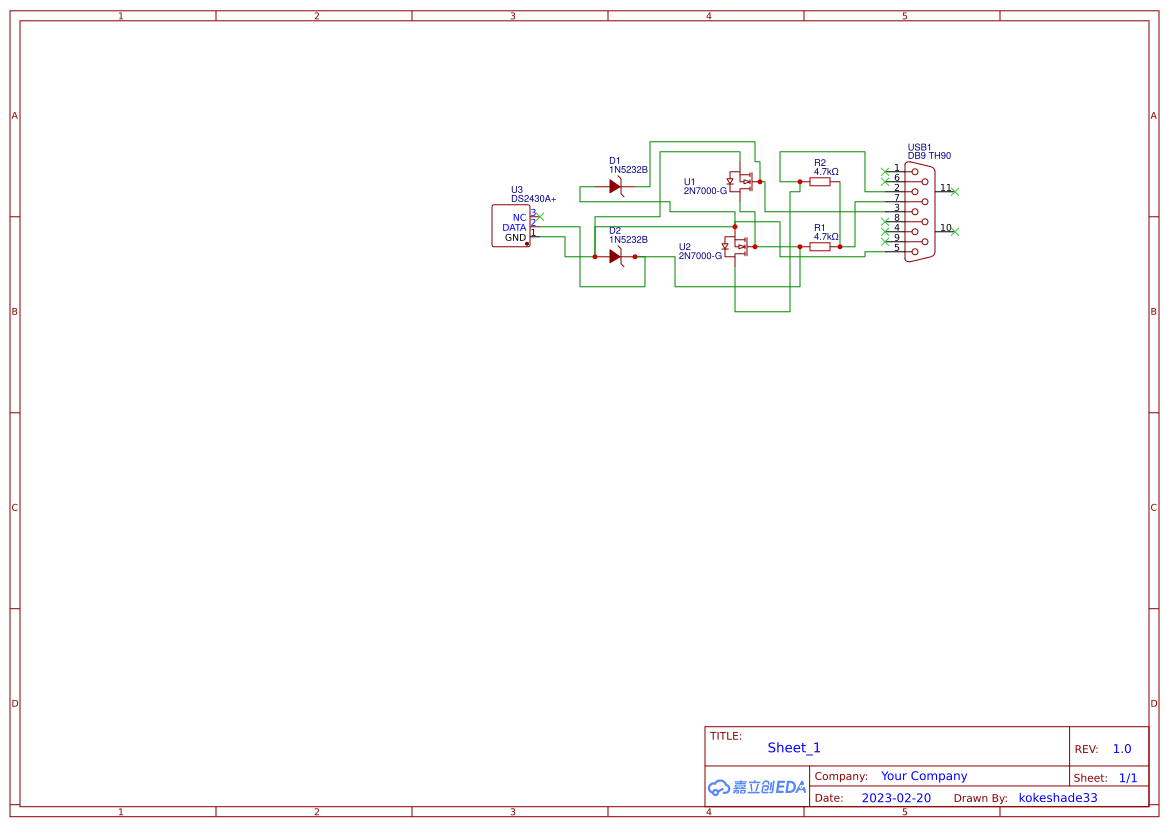Viewport: 1169px width, 827px height.
Task: Click the DATA pin label on U3
Action: coord(513,227)
